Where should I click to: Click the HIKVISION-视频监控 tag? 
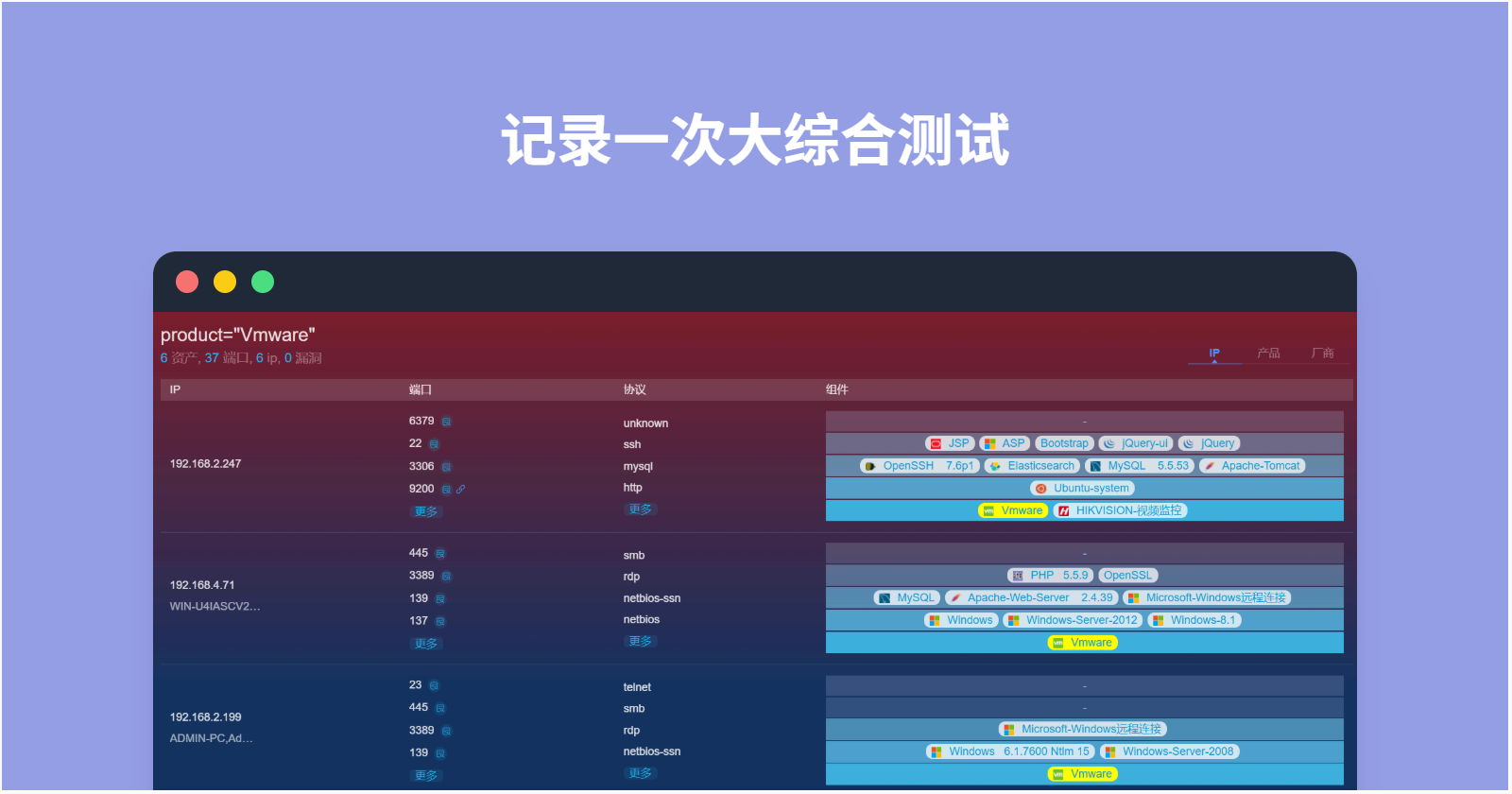click(x=1120, y=510)
